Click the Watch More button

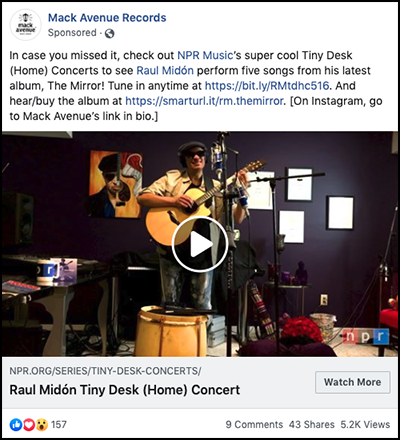pyautogui.click(x=353, y=382)
